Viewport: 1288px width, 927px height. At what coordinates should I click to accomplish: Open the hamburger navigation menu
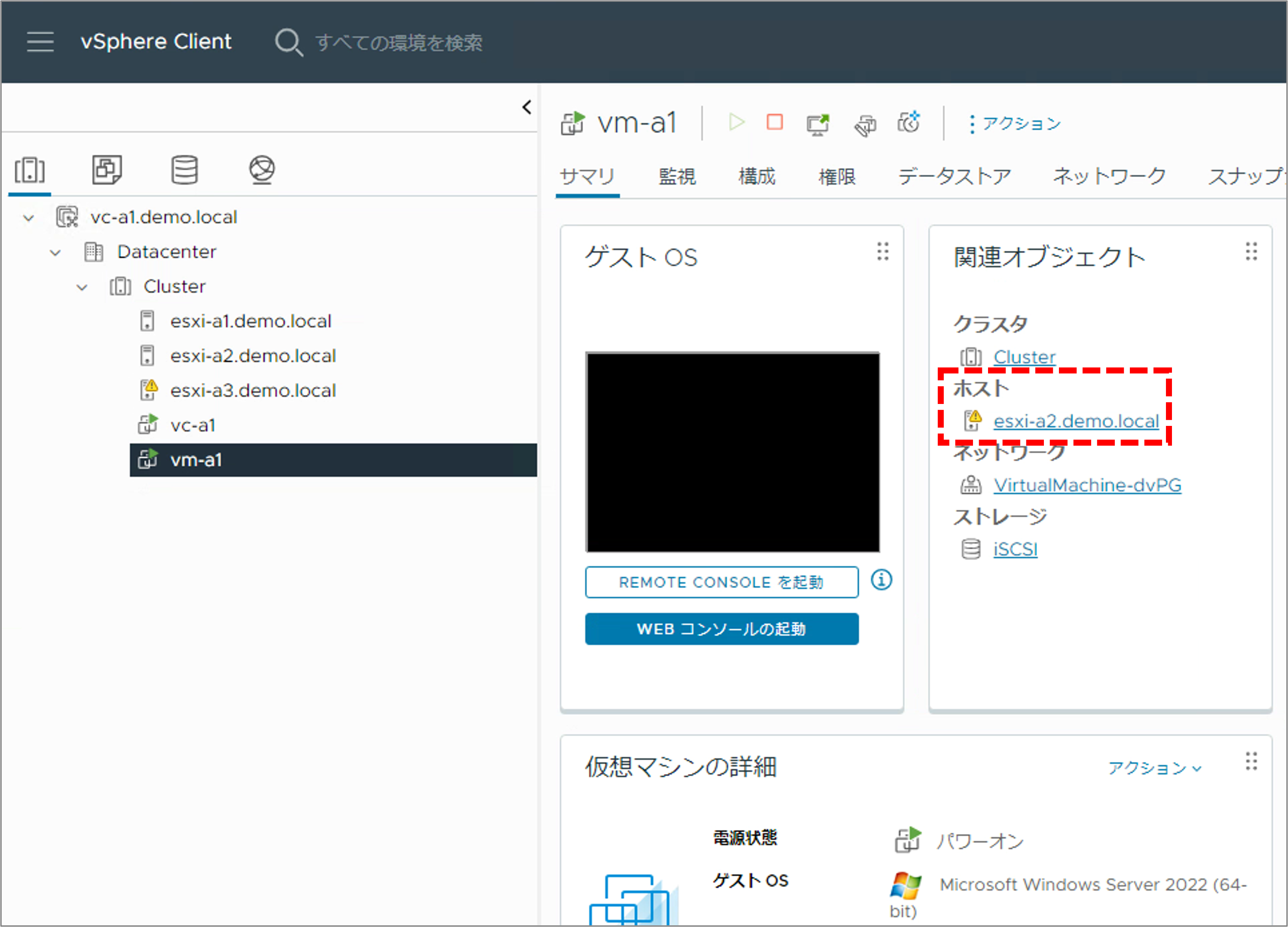point(40,41)
